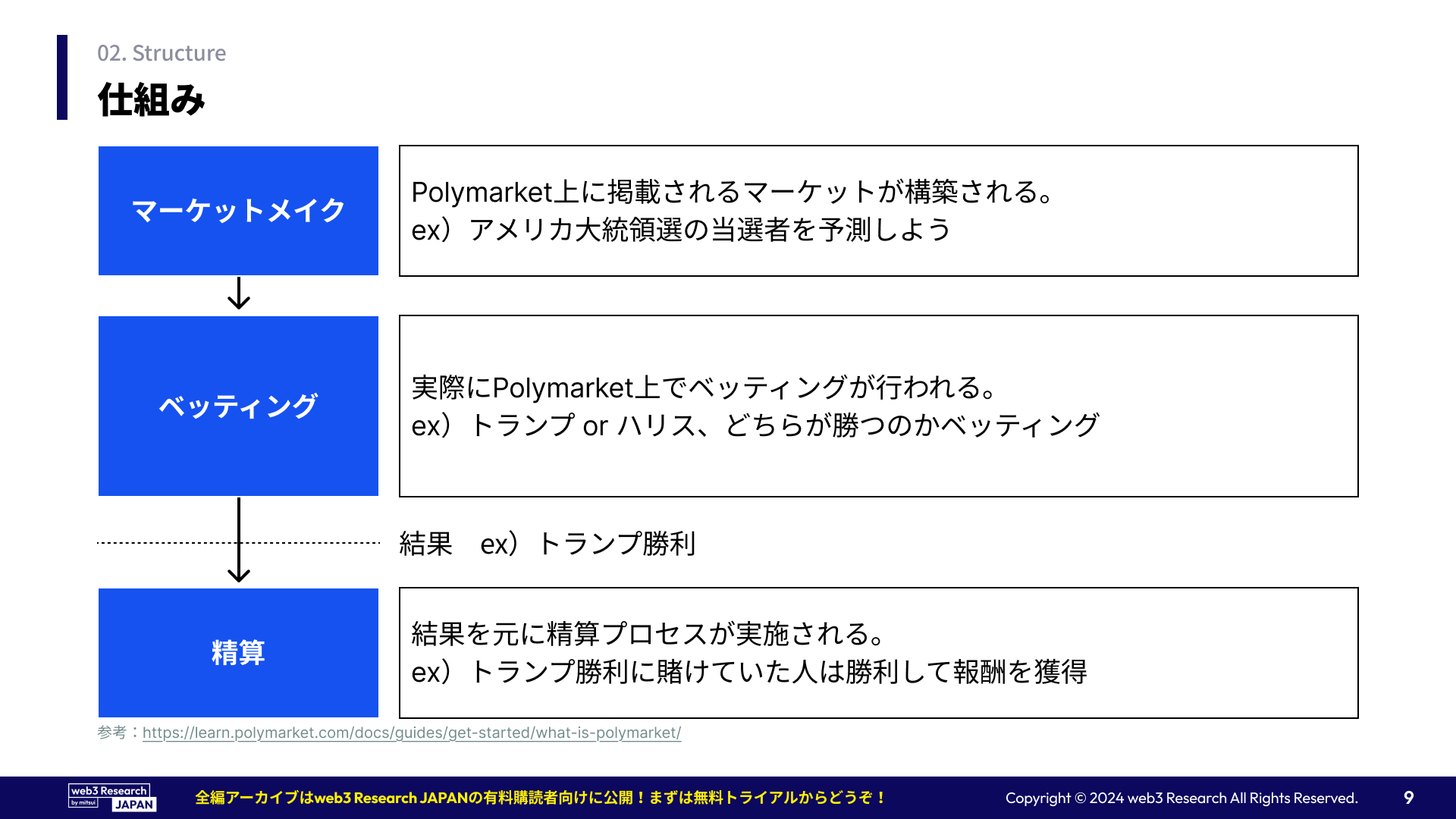Select the マーケットメイク blue box
The width and height of the screenshot is (1456, 819).
pyautogui.click(x=238, y=211)
